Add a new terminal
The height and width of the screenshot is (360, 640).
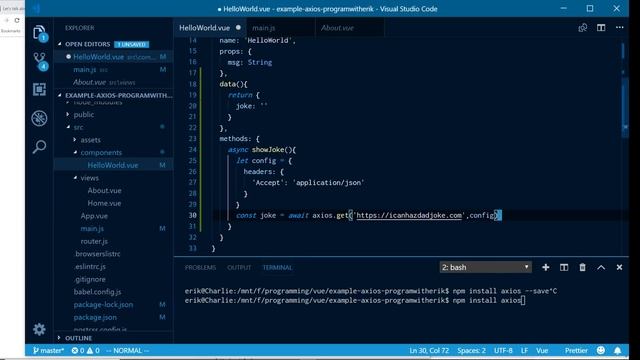click(545, 267)
